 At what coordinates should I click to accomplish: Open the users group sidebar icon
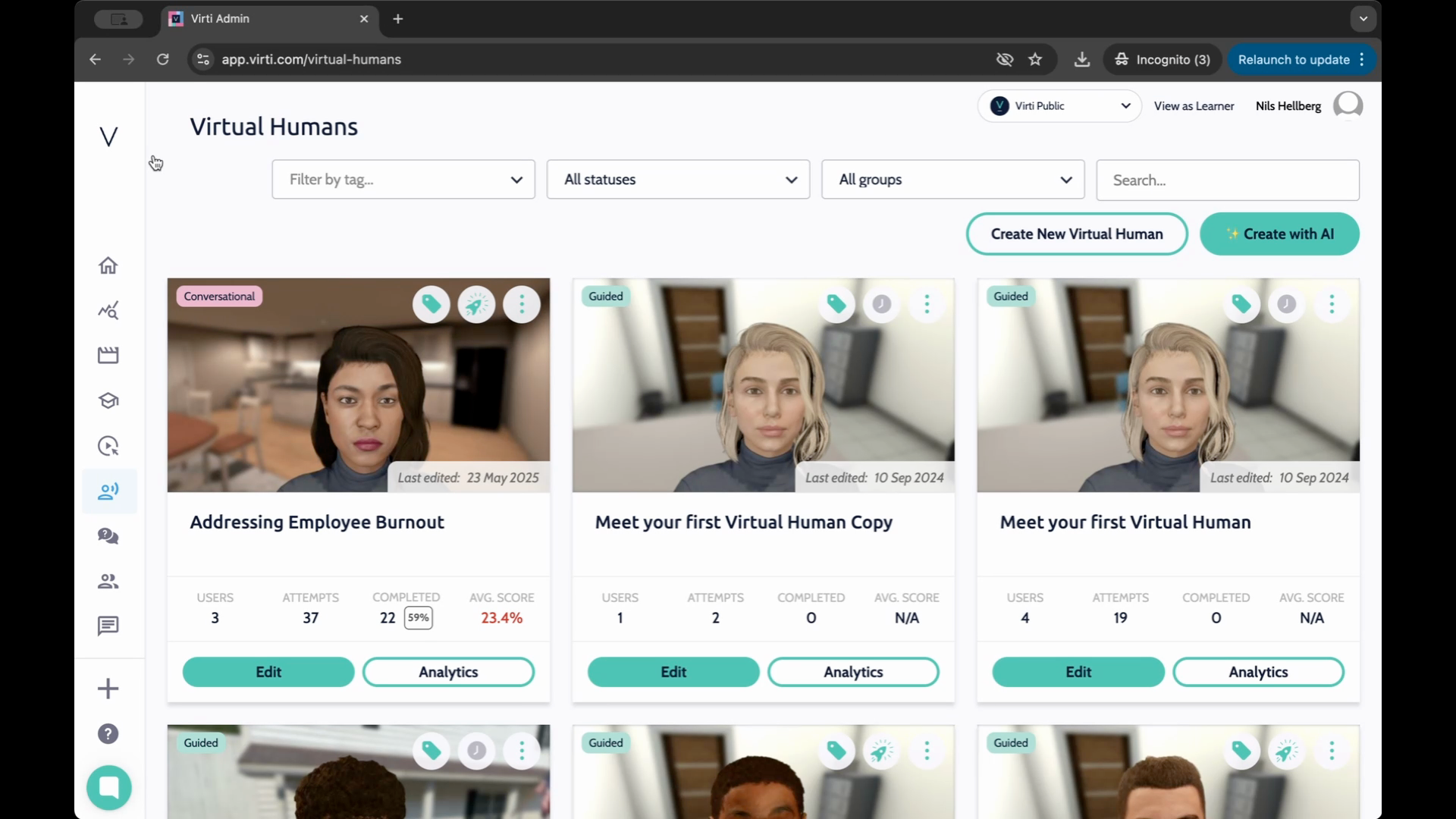108,582
